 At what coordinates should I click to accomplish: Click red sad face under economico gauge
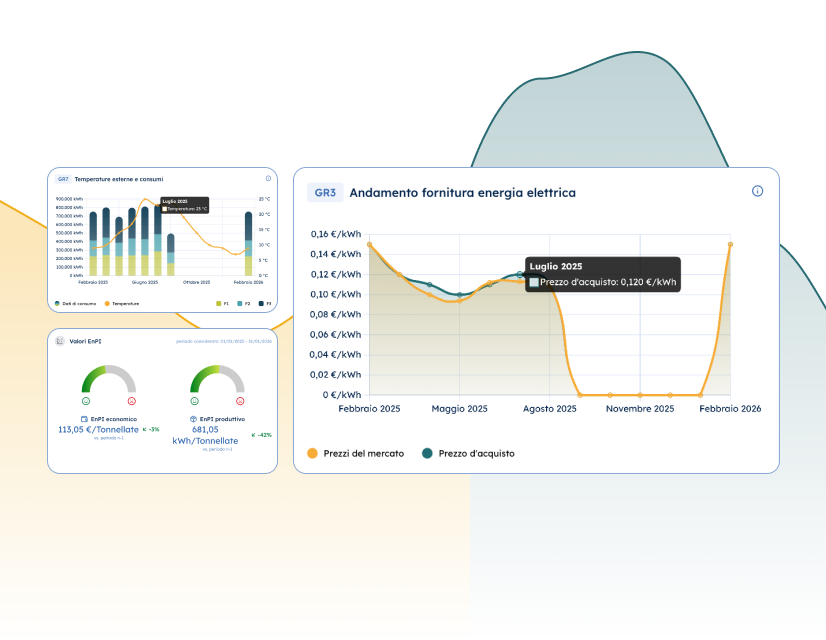[131, 400]
